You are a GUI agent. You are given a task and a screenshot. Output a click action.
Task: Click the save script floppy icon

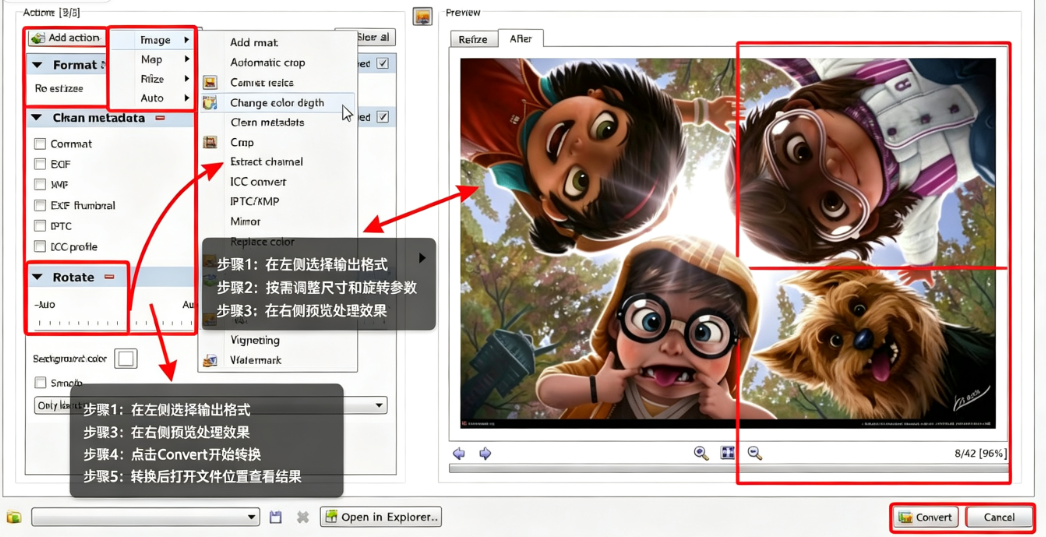coord(276,517)
